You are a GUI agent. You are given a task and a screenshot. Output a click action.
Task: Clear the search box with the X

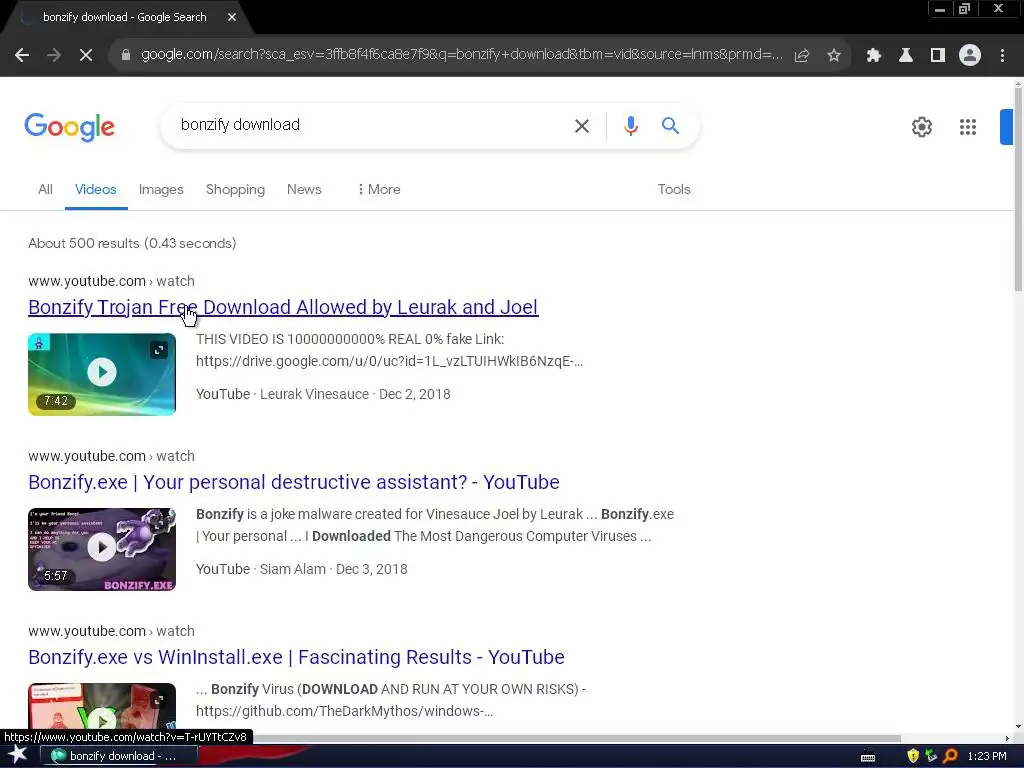[x=581, y=125]
